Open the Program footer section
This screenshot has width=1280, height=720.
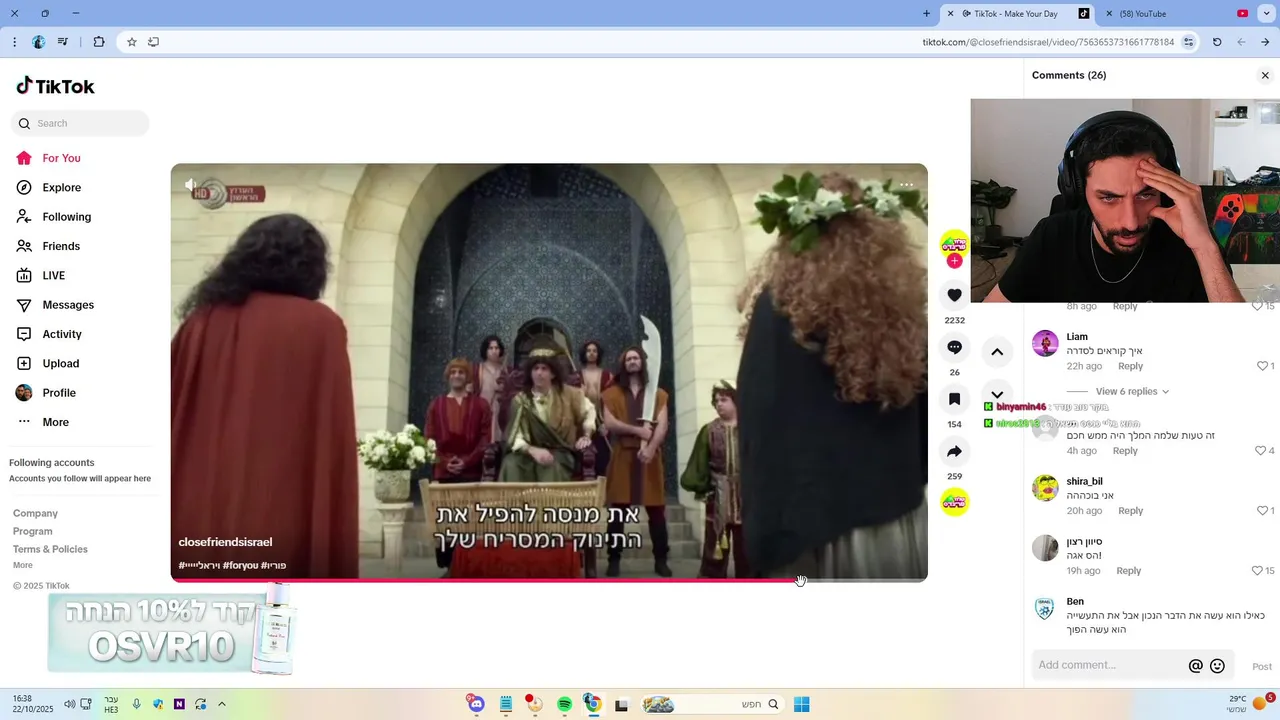(x=32, y=531)
